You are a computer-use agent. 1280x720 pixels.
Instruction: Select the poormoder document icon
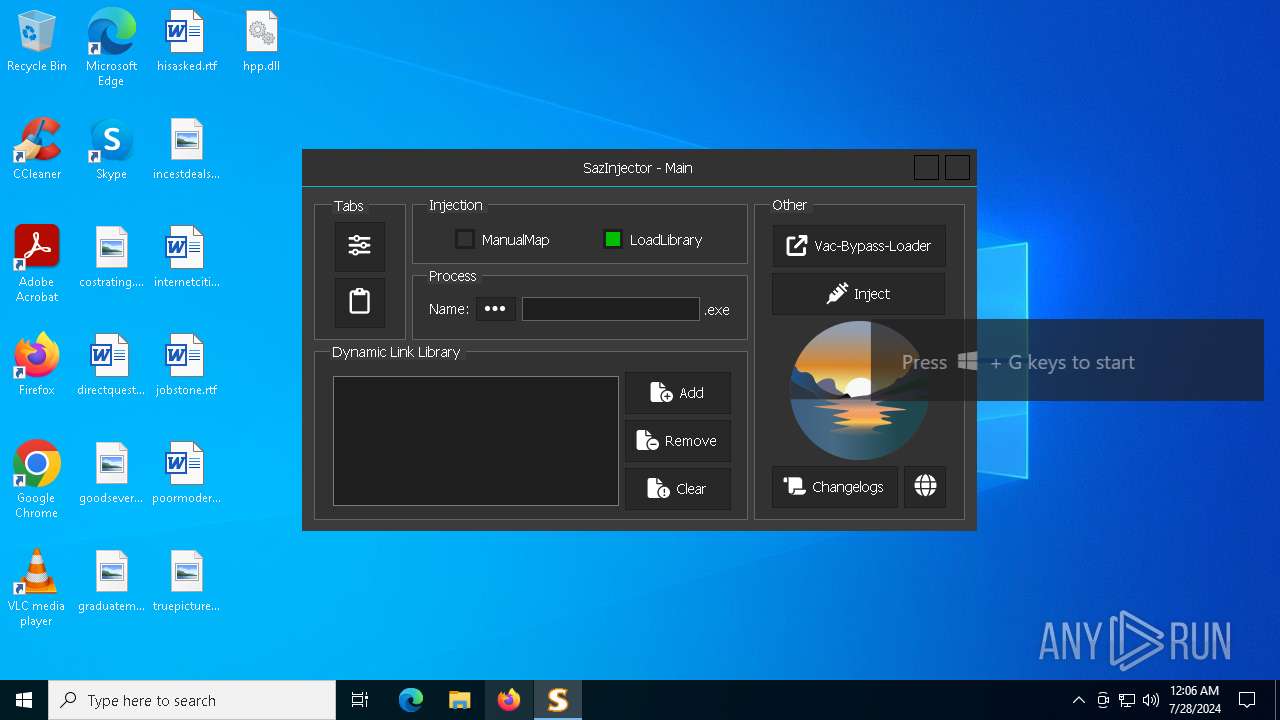tap(186, 474)
